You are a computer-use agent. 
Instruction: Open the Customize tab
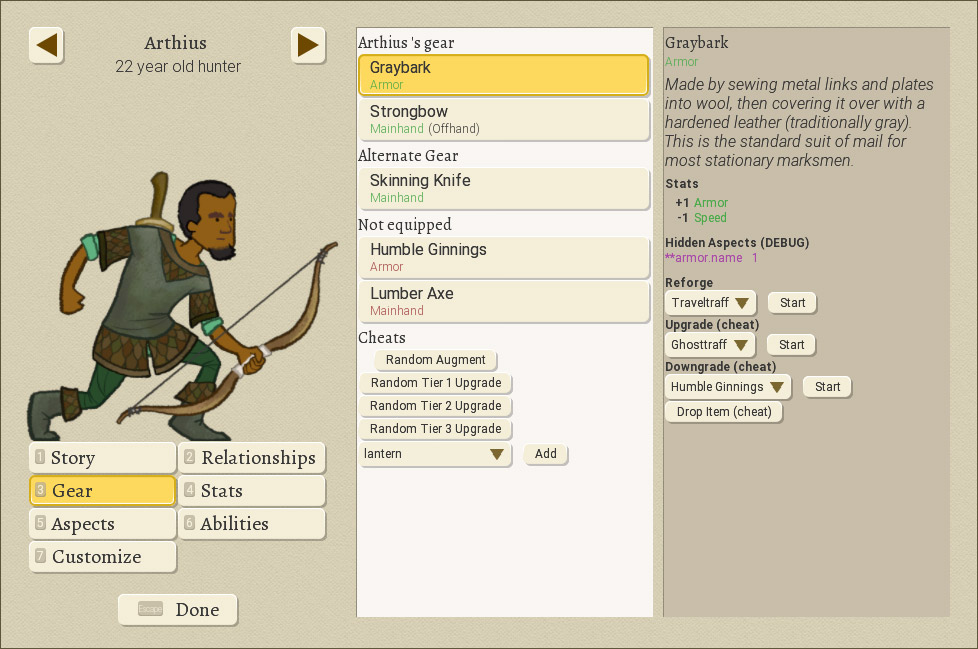click(x=103, y=557)
